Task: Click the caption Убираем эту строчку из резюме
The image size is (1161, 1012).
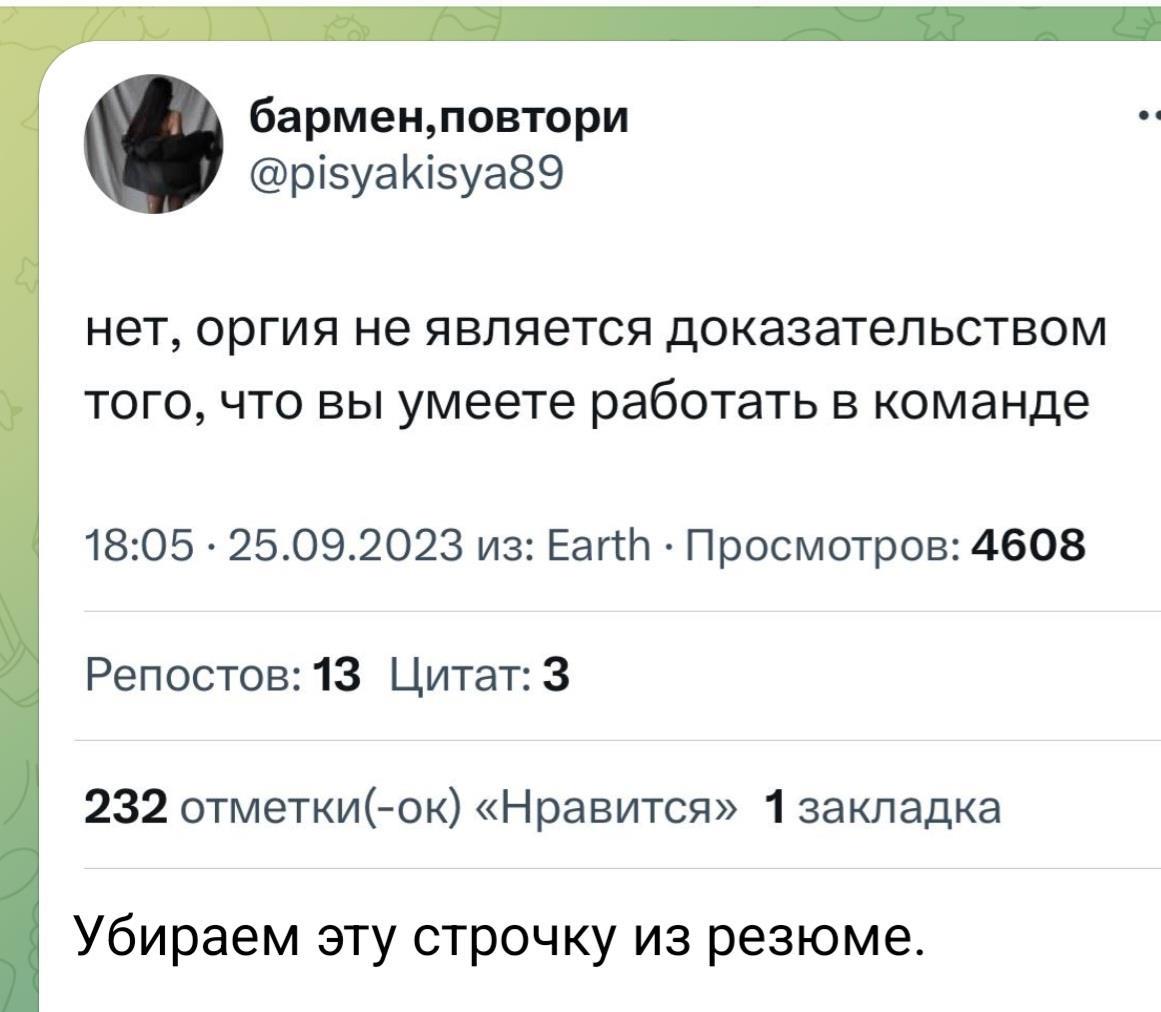Action: 496,937
